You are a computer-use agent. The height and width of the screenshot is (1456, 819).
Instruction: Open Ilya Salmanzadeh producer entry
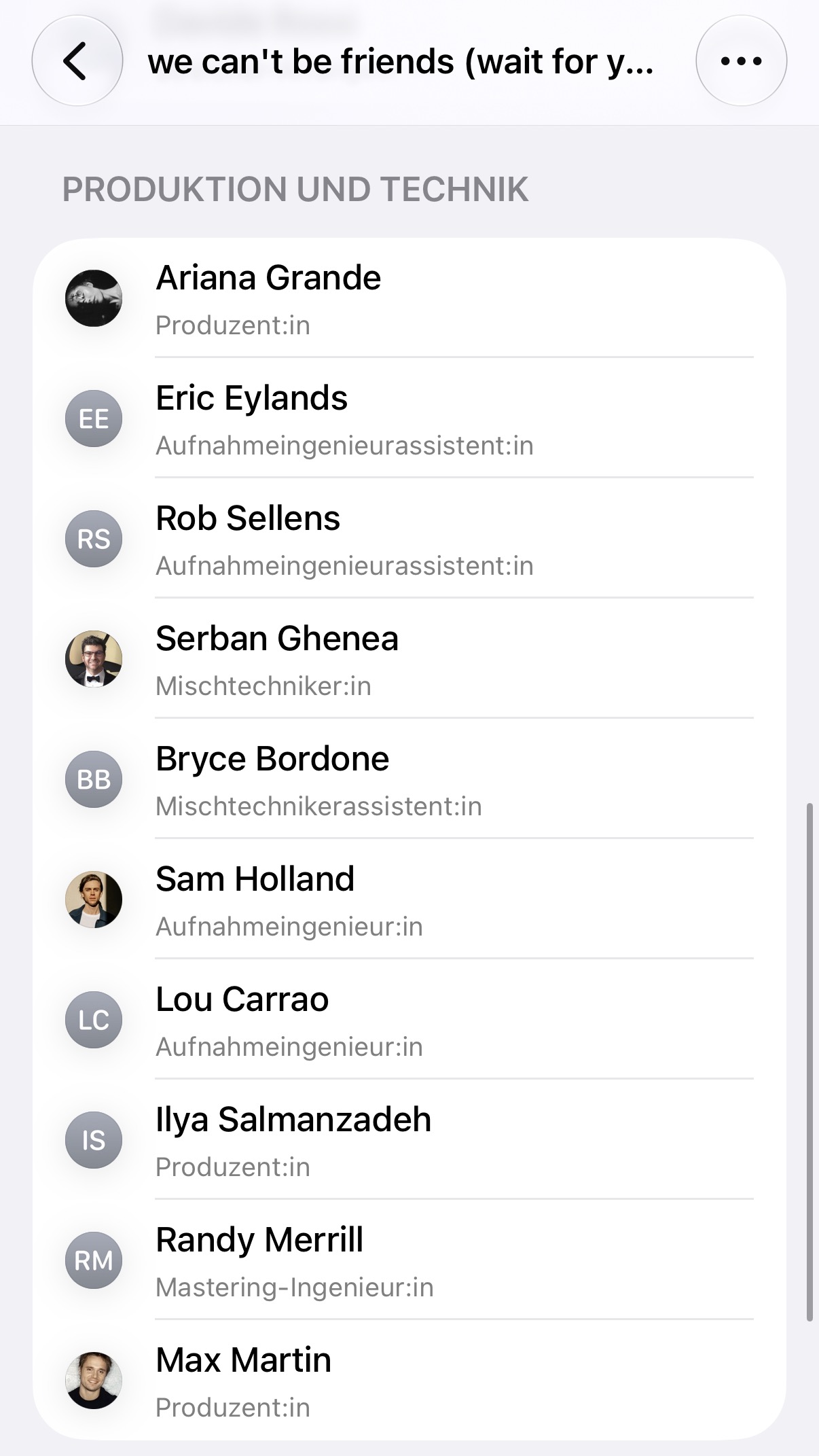pos(409,1140)
